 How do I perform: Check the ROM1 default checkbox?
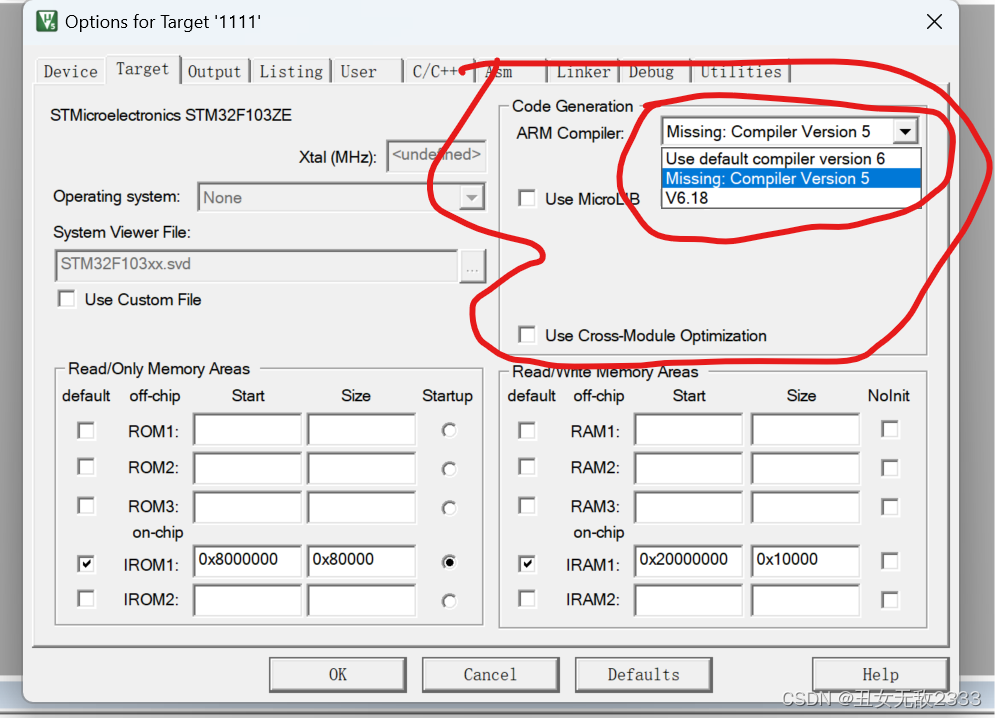coord(86,431)
